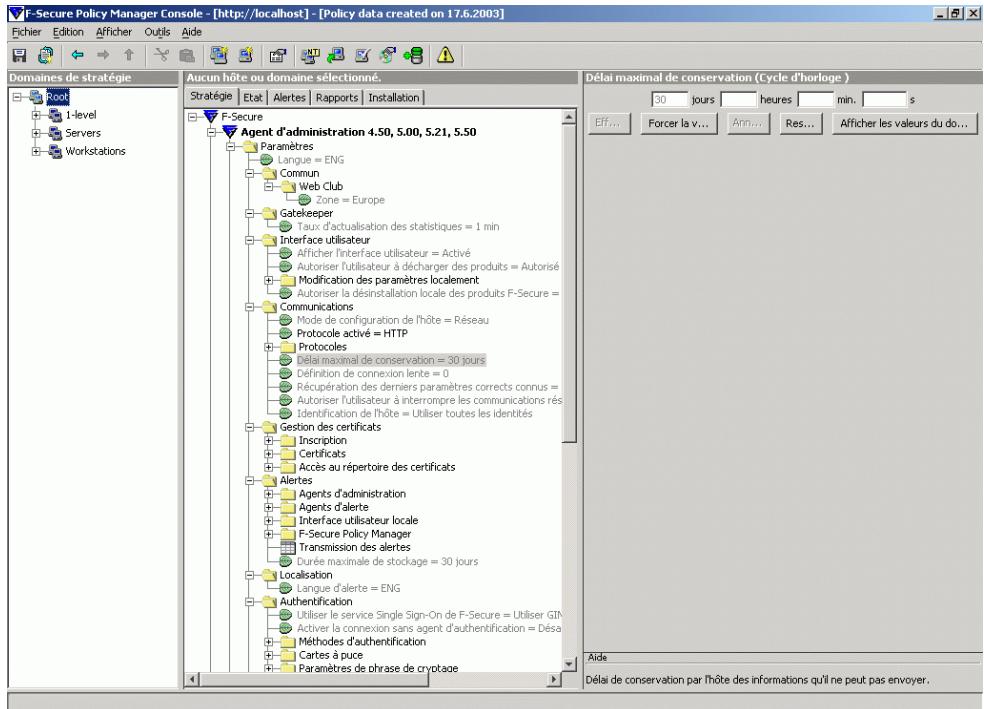984x709 pixels.
Task: Click the tree's vertical scrollbar up arrow
Action: [x=569, y=117]
